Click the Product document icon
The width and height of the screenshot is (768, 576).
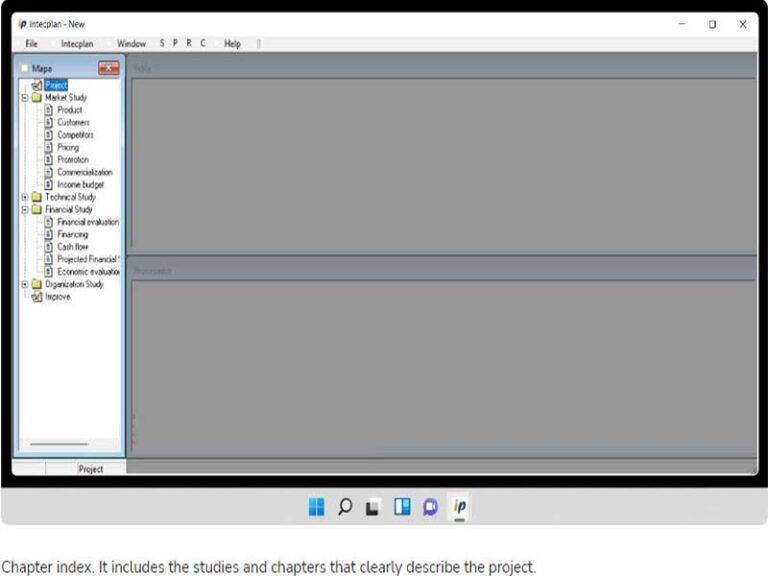[x=48, y=110]
